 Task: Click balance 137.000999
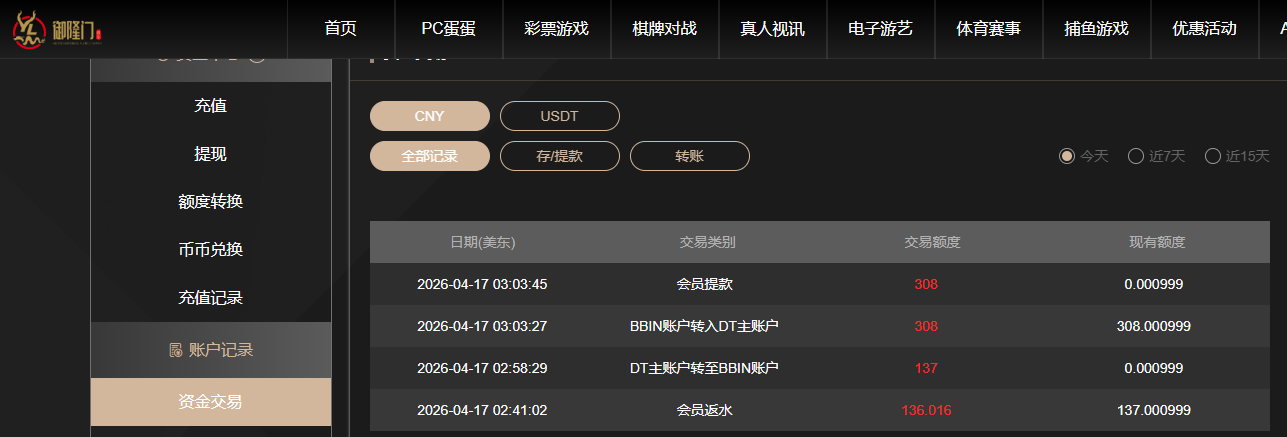pos(1153,410)
